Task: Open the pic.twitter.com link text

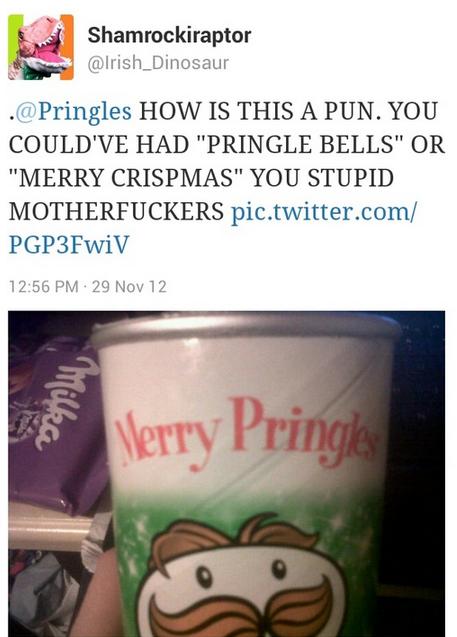Action: click(x=324, y=212)
